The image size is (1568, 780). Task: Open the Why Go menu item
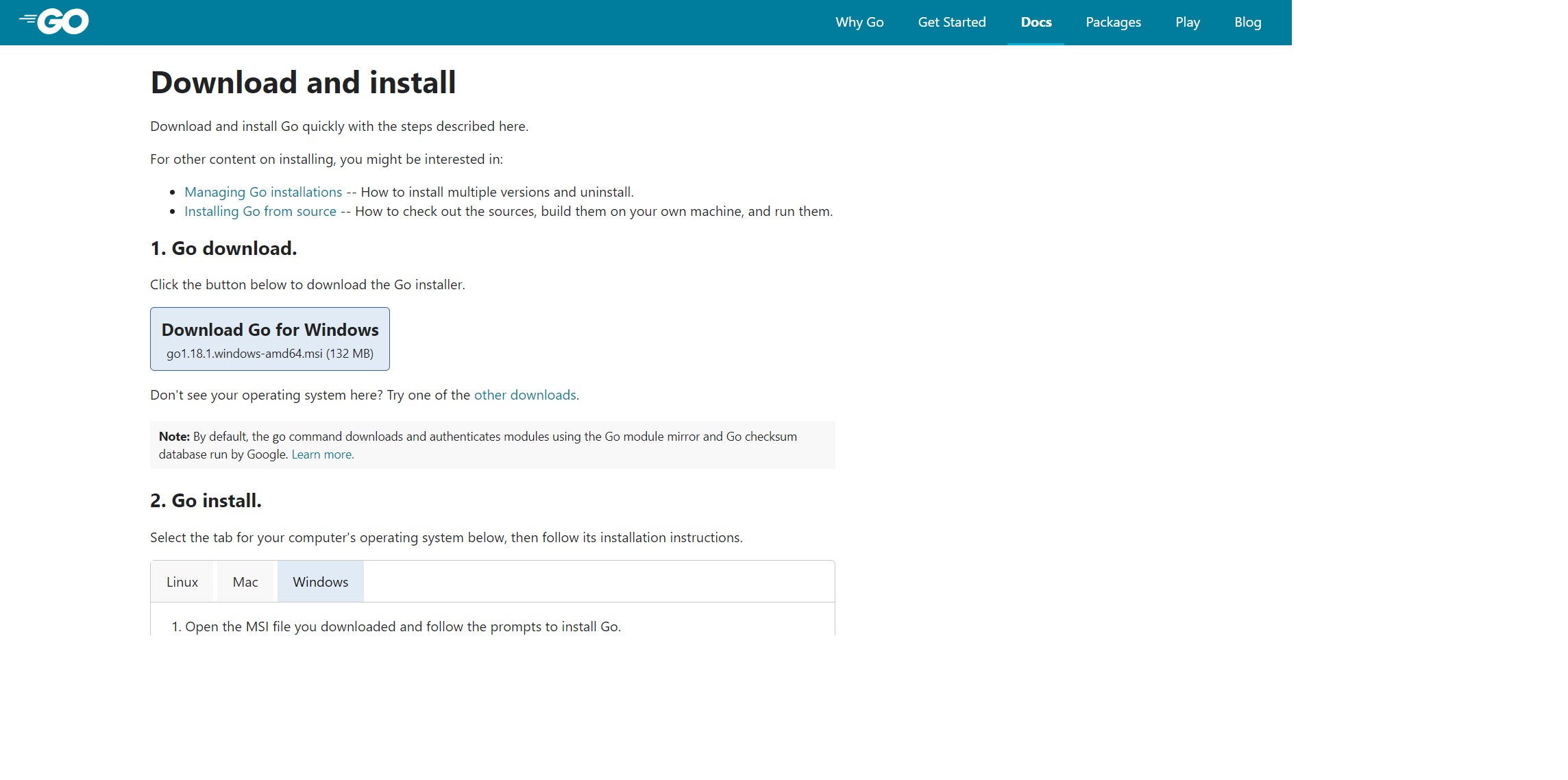[859, 22]
